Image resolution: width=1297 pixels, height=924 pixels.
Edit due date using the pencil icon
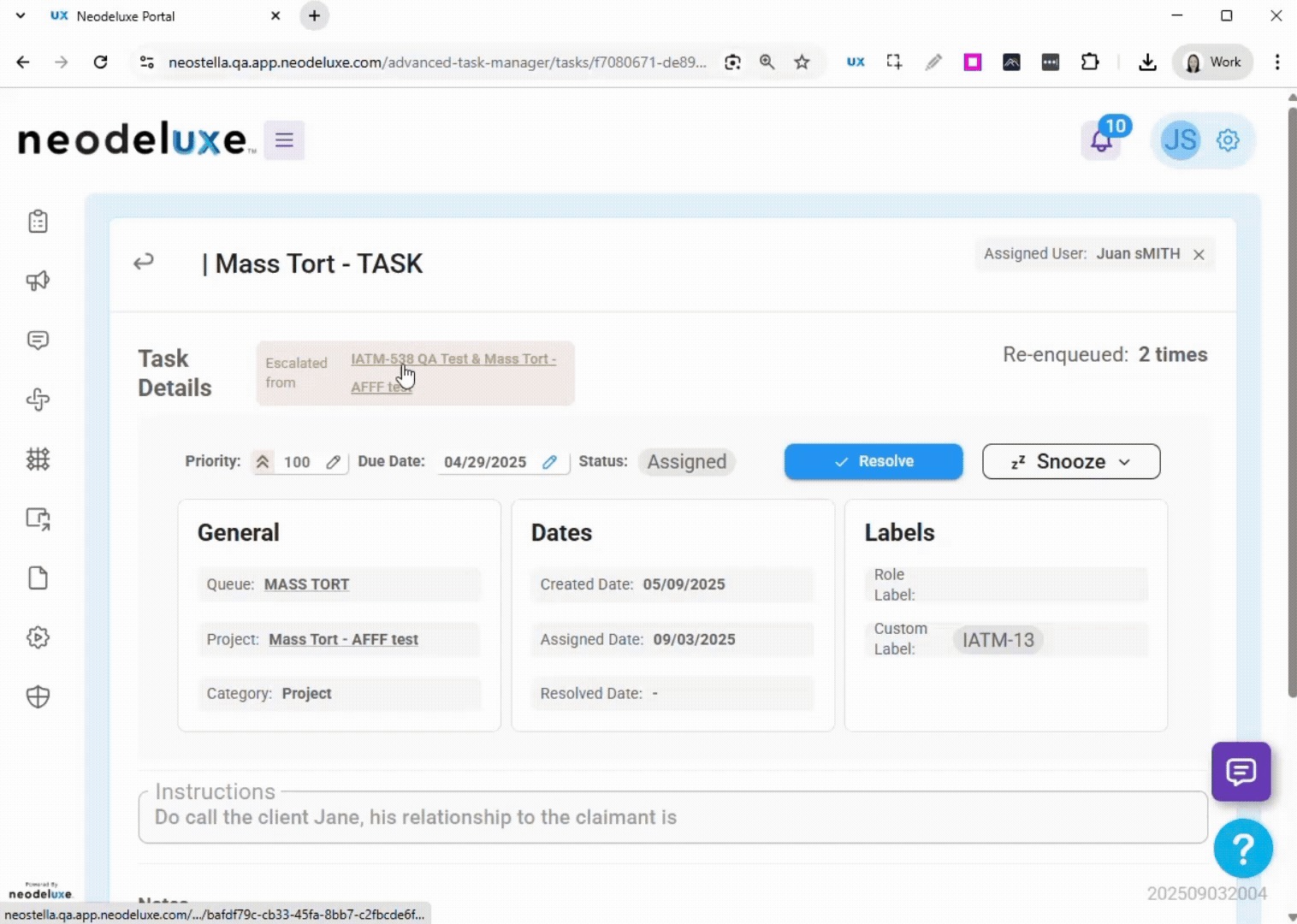tap(550, 462)
